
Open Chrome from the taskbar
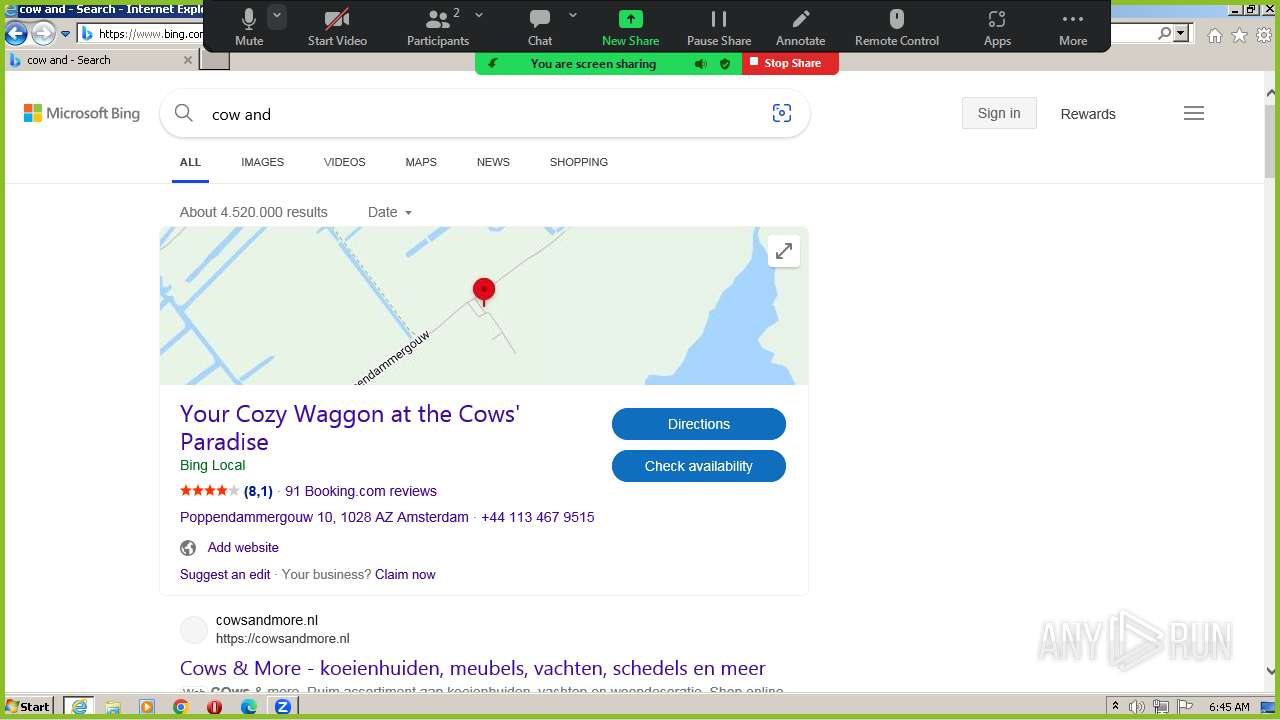tap(181, 707)
